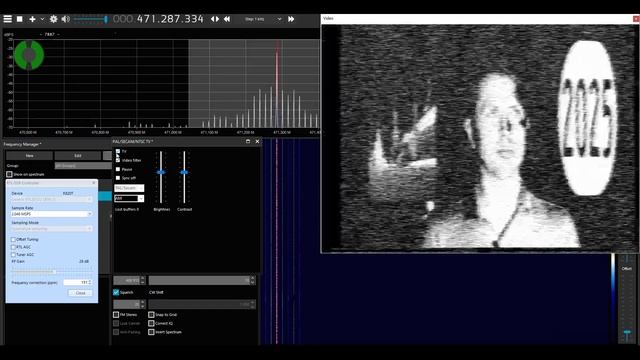The image size is (640, 360).
Task: Click Edit in Frequency Manager
Action: point(78,156)
